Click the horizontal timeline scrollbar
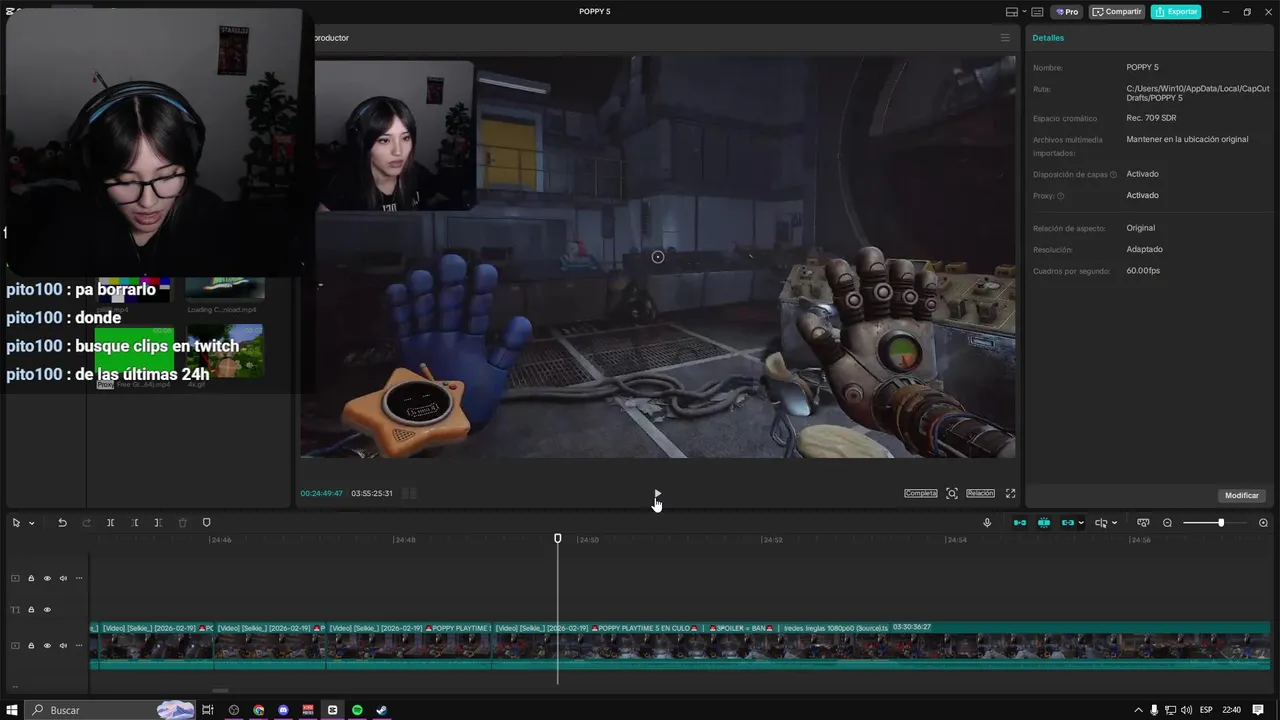This screenshot has height=720, width=1280. point(220,690)
